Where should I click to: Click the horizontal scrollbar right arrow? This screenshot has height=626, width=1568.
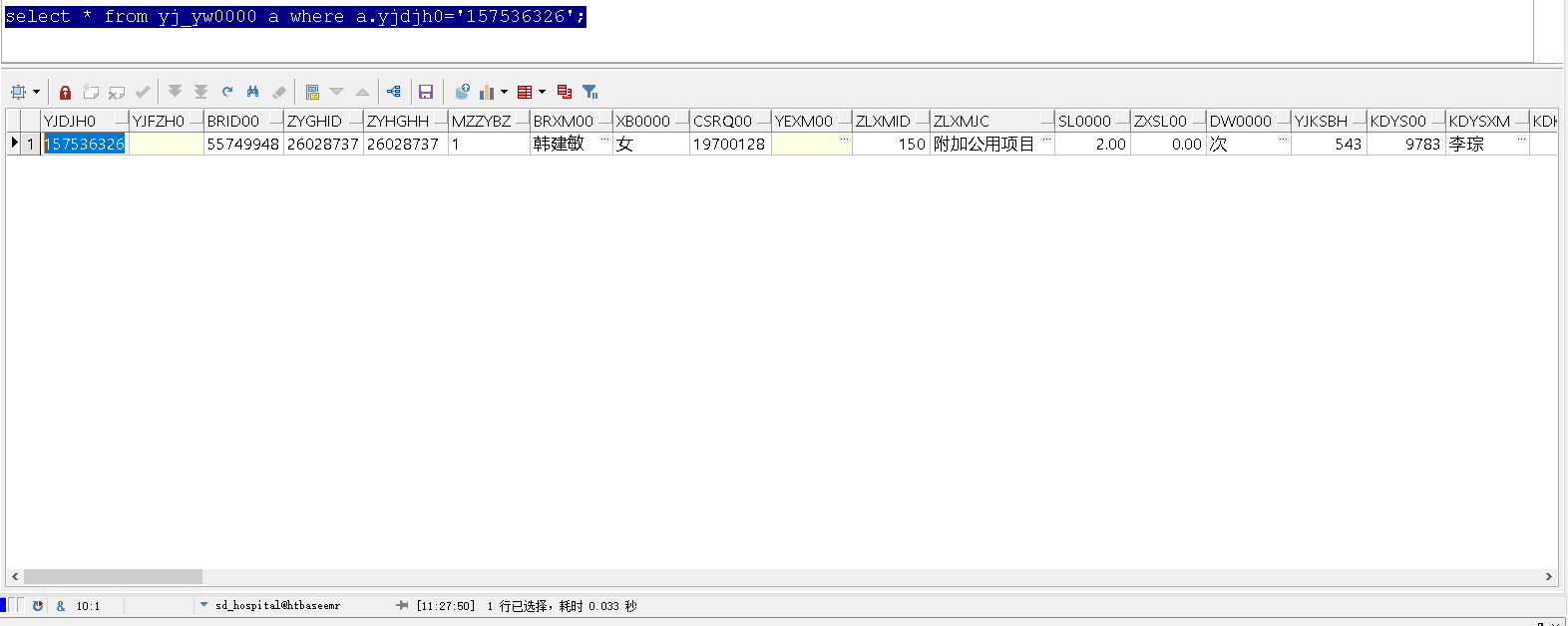(x=1549, y=576)
